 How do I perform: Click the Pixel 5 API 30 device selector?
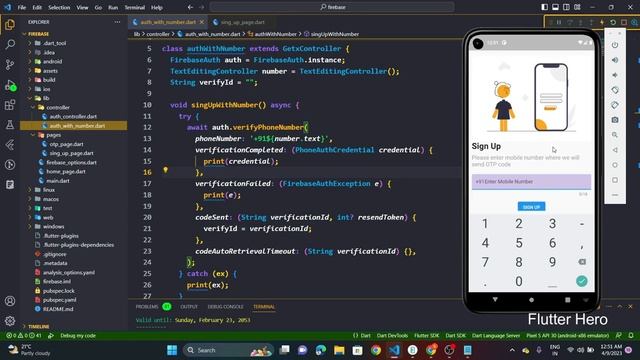[567, 336]
